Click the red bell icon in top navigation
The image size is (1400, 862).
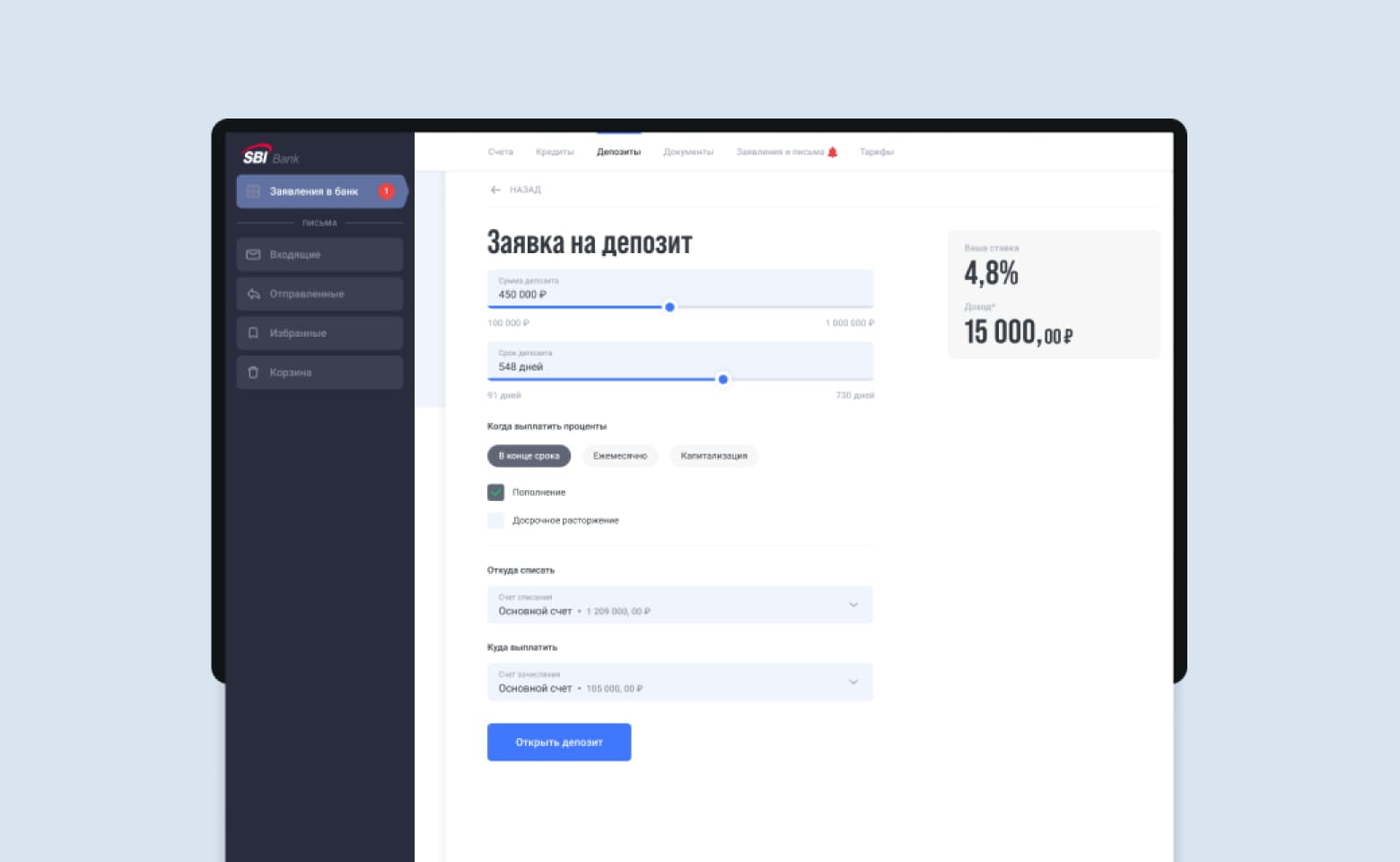(x=832, y=152)
